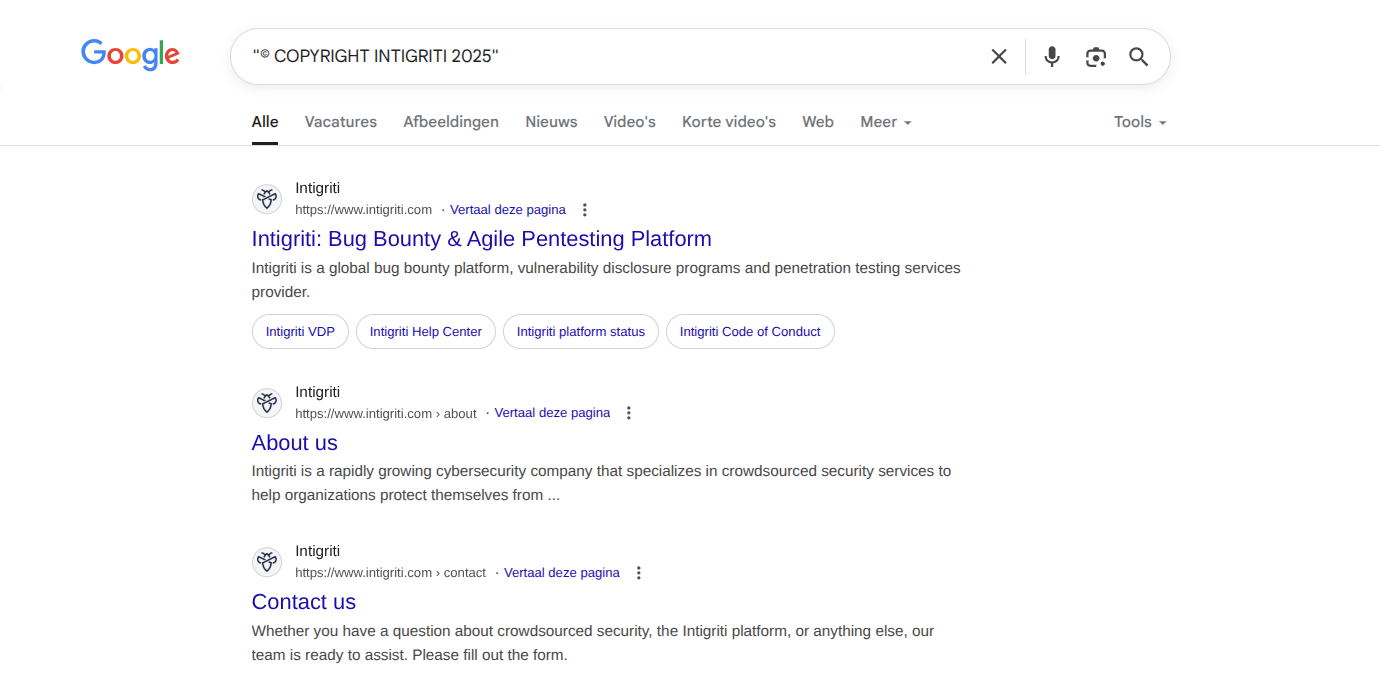Click Intigriti favicon of first result

pos(267,199)
